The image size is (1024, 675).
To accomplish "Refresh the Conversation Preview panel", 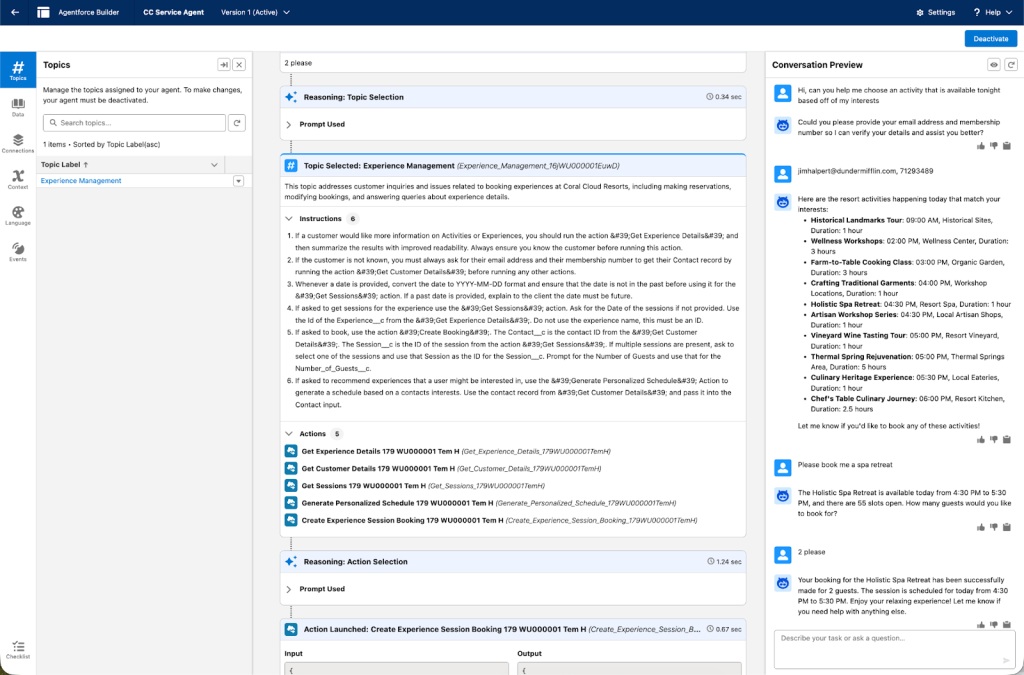I will (x=1011, y=64).
